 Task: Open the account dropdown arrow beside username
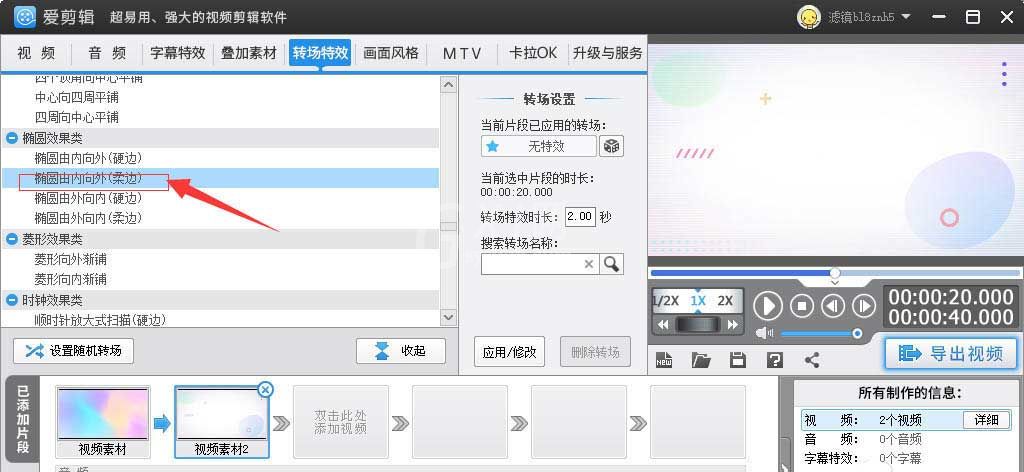coord(905,17)
